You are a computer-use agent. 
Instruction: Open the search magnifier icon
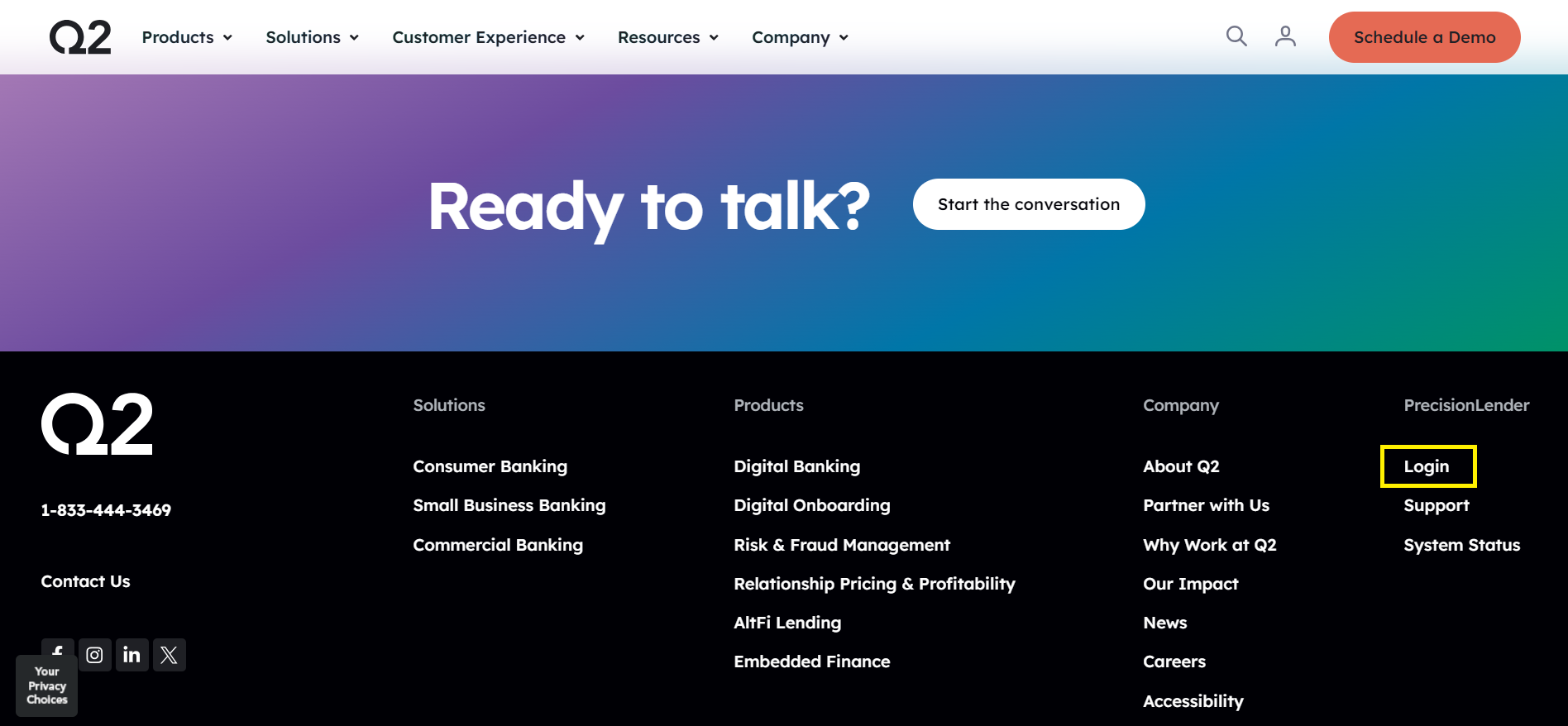pyautogui.click(x=1236, y=36)
